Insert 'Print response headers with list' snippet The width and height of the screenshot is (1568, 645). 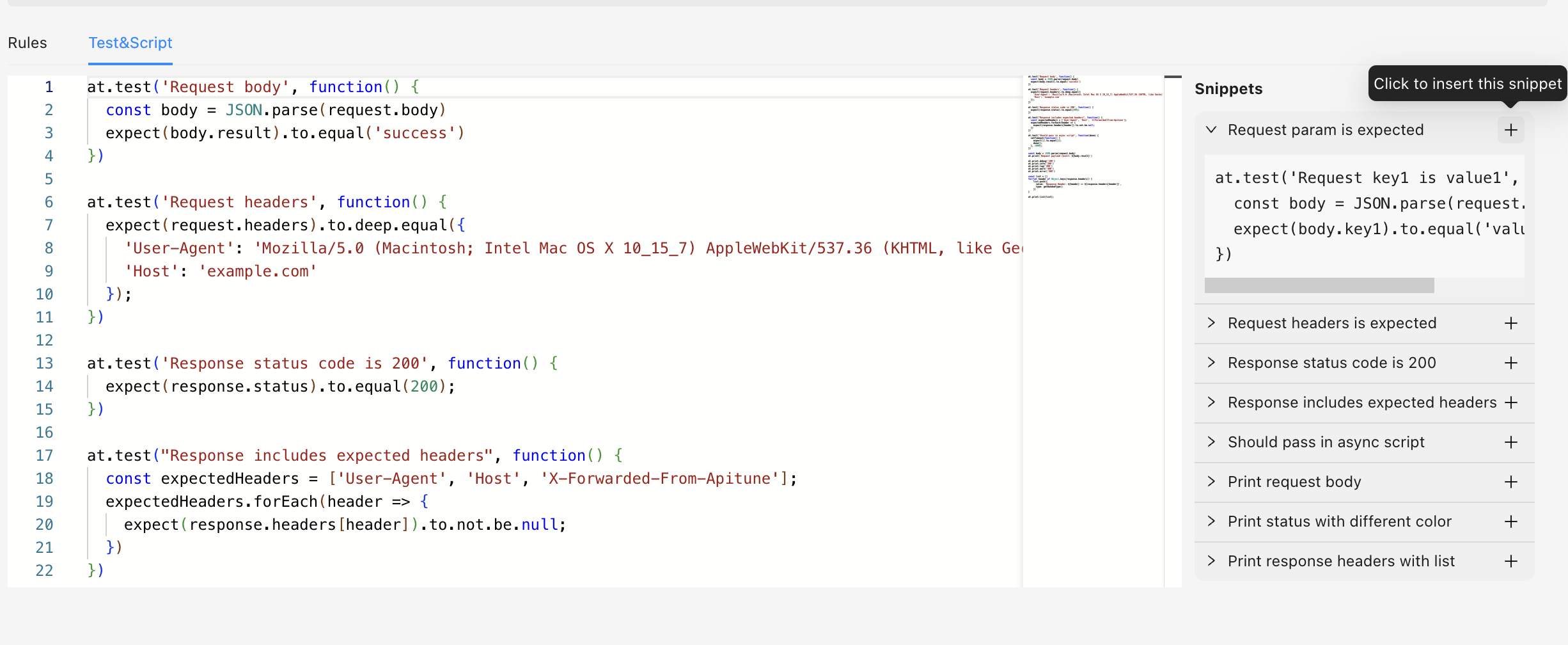coord(1511,561)
